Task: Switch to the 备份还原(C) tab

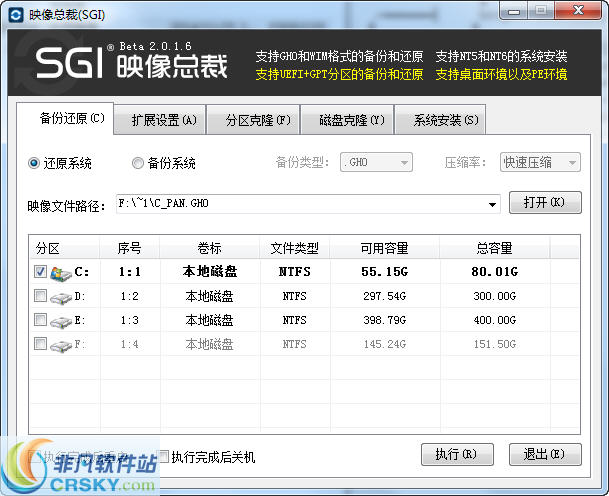Action: pos(65,118)
